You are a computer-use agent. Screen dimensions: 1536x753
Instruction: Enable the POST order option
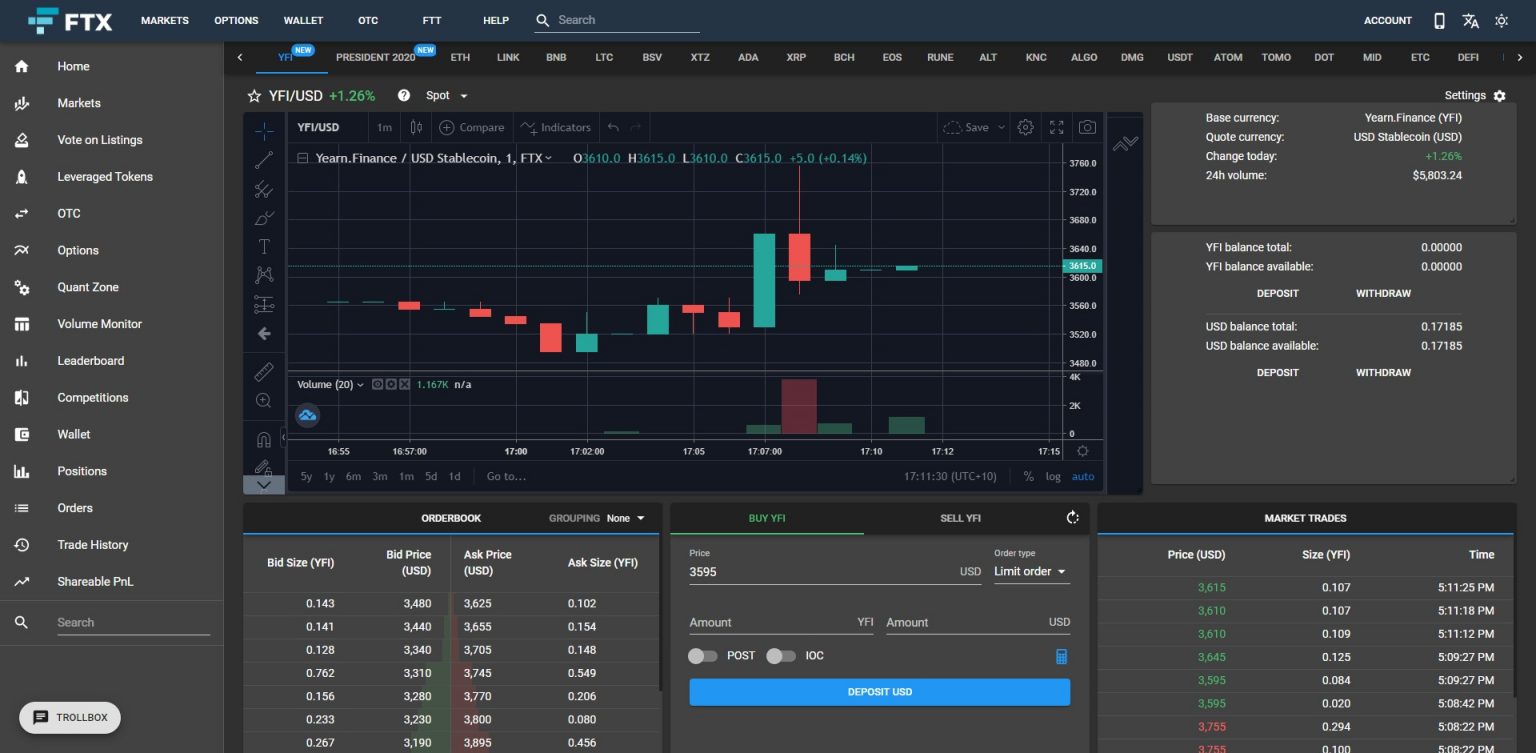703,655
